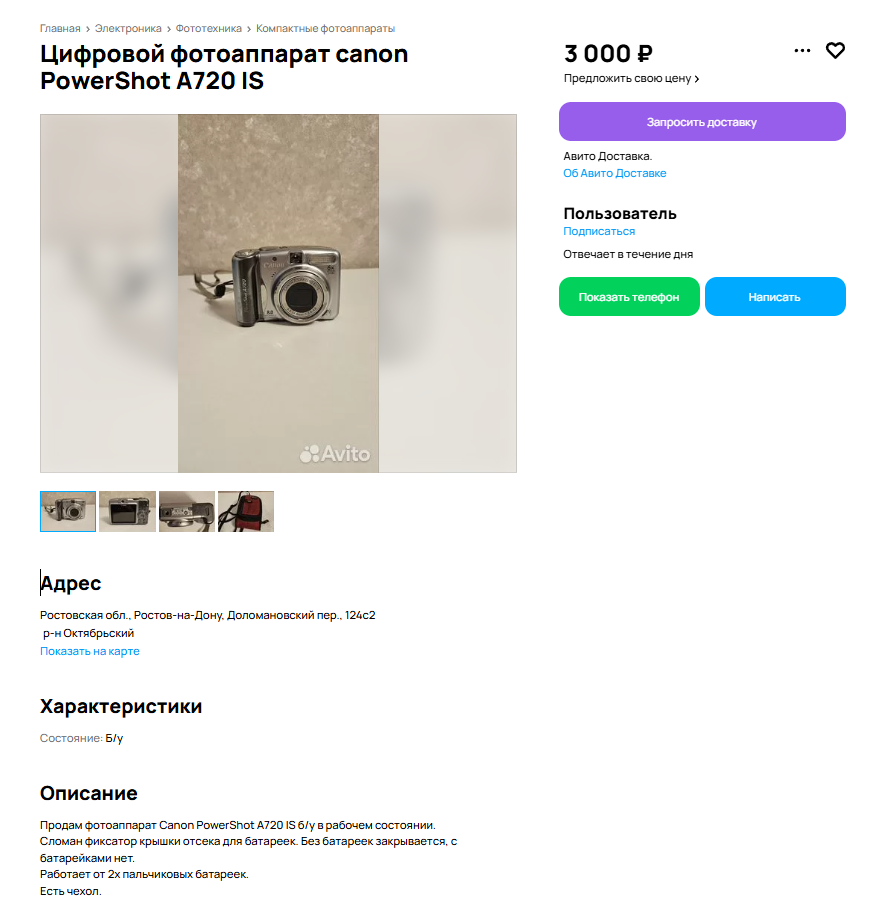Viewport: 879px width, 913px height.
Task: Open the three-dots more options menu
Action: click(x=802, y=51)
